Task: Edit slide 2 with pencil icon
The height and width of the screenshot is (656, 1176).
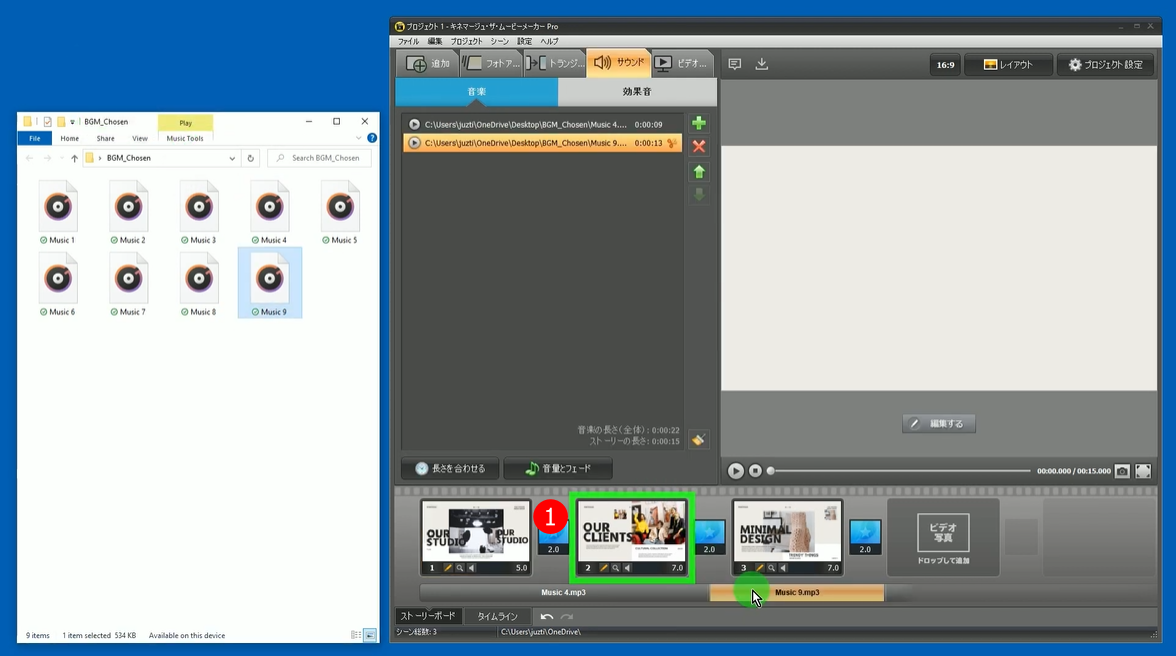Action: [x=604, y=568]
